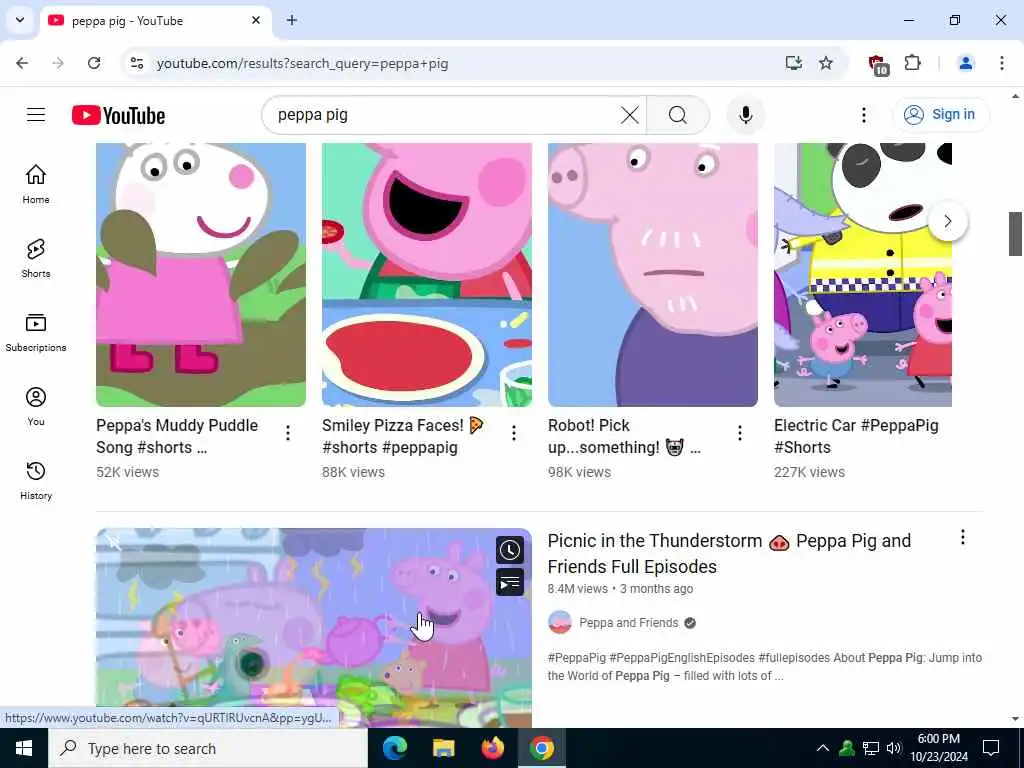Open File Explorer from the taskbar

443,748
